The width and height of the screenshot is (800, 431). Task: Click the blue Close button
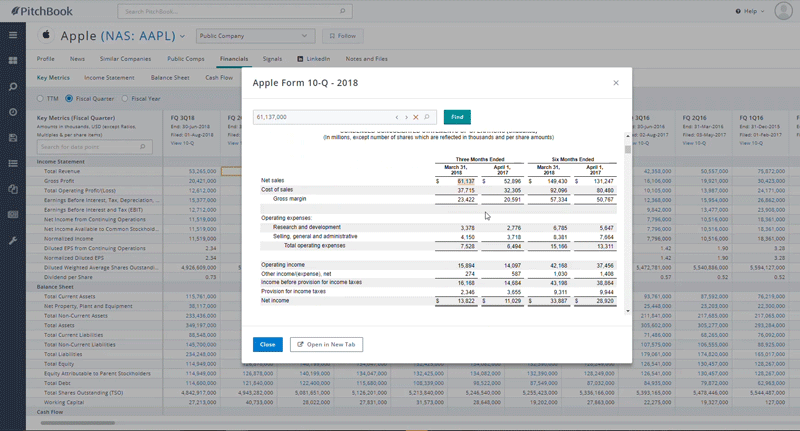point(267,344)
